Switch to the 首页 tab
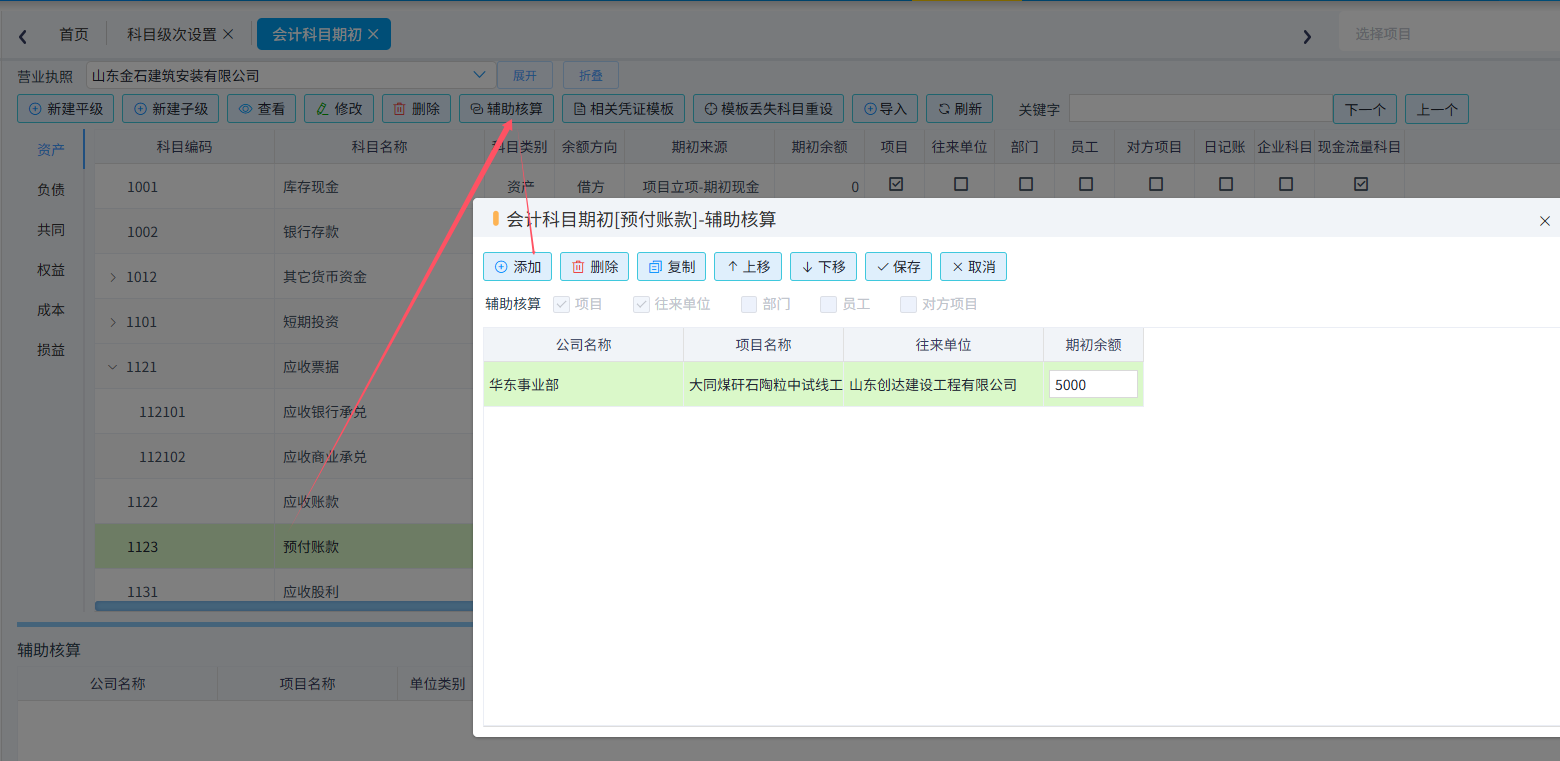Screen dimensions: 1560x761 click(x=73, y=34)
